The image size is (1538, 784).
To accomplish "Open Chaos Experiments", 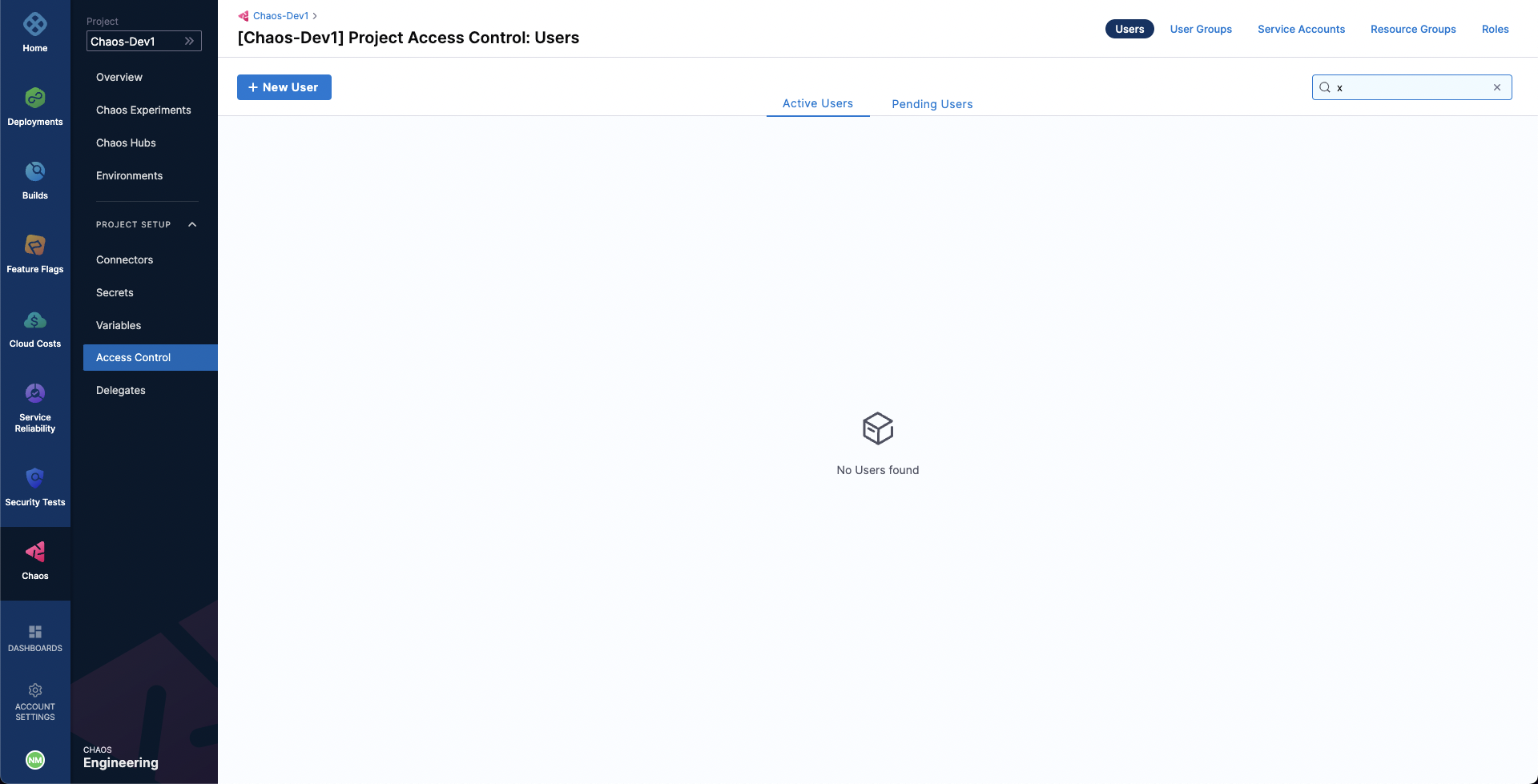I will point(143,110).
